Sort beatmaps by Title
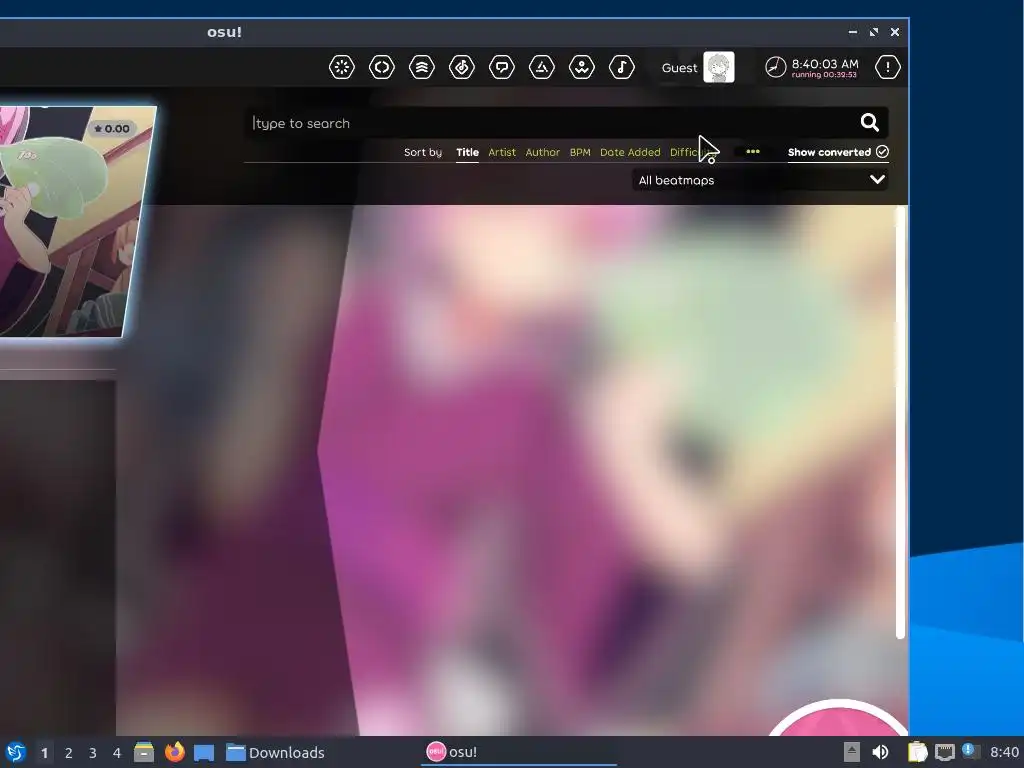 point(467,152)
